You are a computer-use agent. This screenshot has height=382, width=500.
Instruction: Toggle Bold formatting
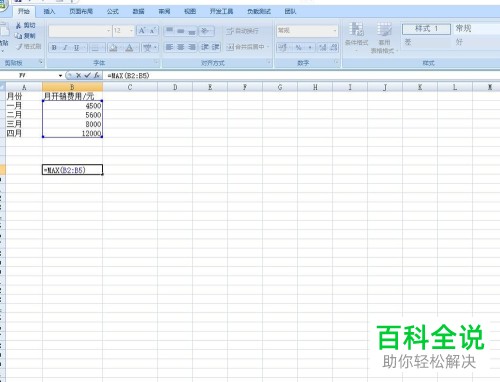click(x=54, y=48)
